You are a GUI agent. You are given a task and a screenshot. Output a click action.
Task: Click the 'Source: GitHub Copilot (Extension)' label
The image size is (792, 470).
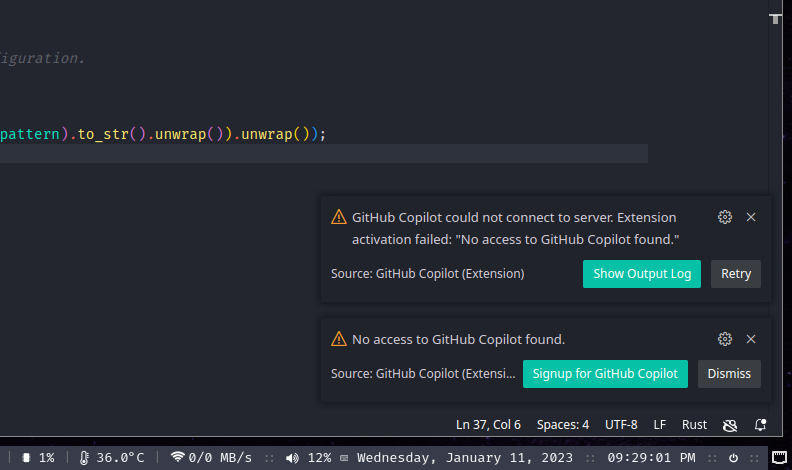tap(427, 274)
